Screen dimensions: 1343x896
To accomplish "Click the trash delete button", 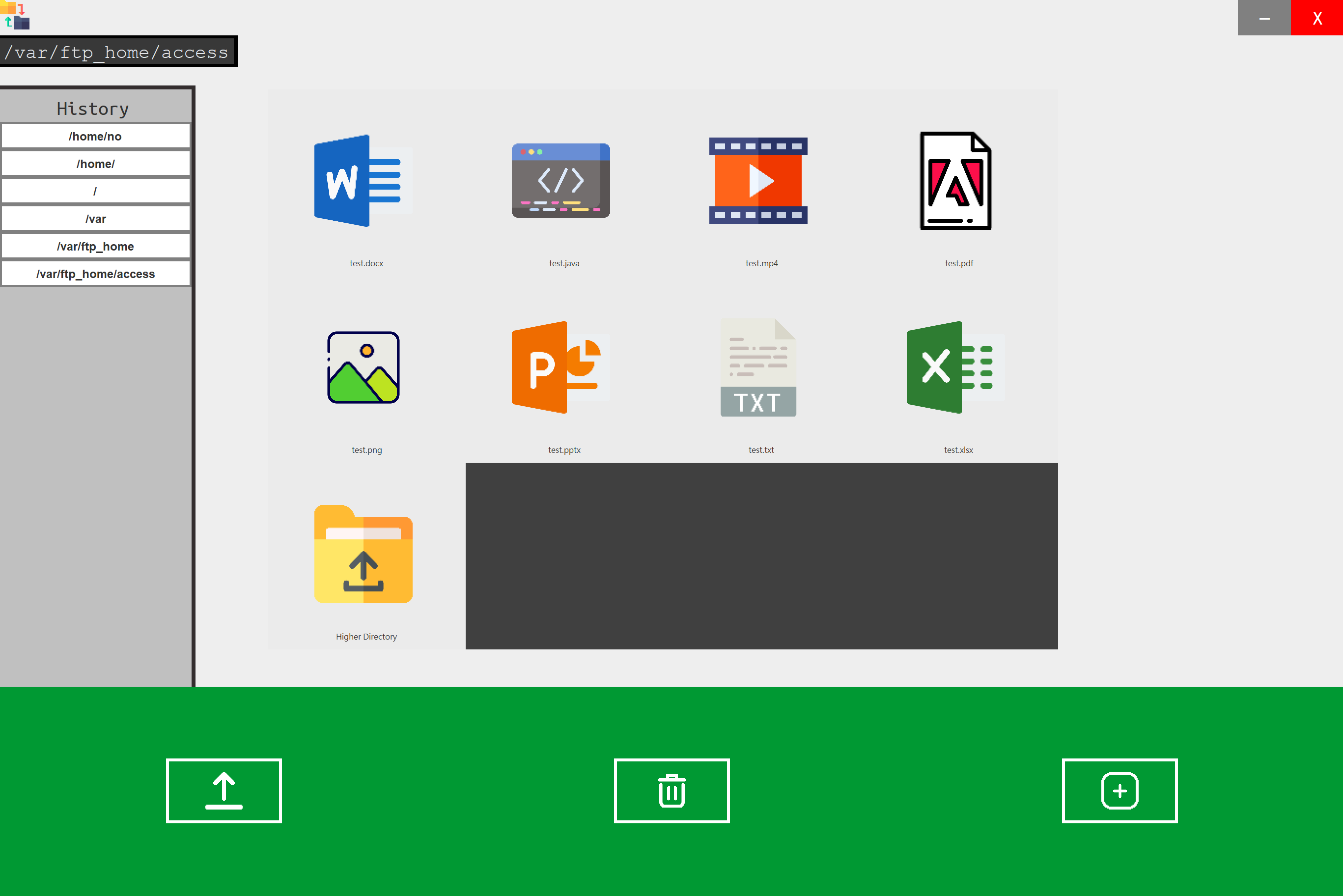I will (x=672, y=791).
